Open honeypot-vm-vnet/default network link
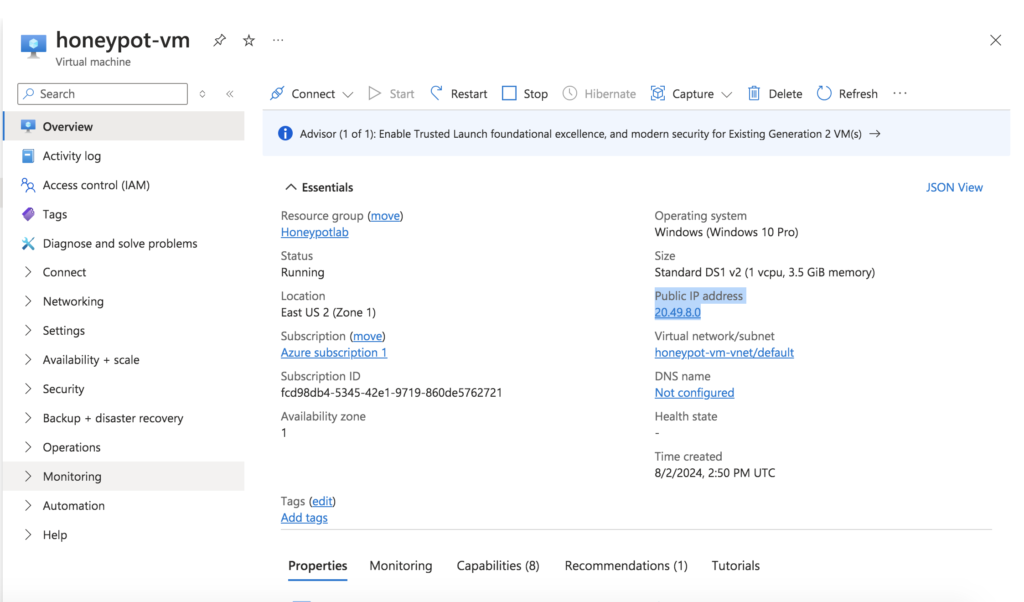The height and width of the screenshot is (602, 1024). (x=724, y=353)
